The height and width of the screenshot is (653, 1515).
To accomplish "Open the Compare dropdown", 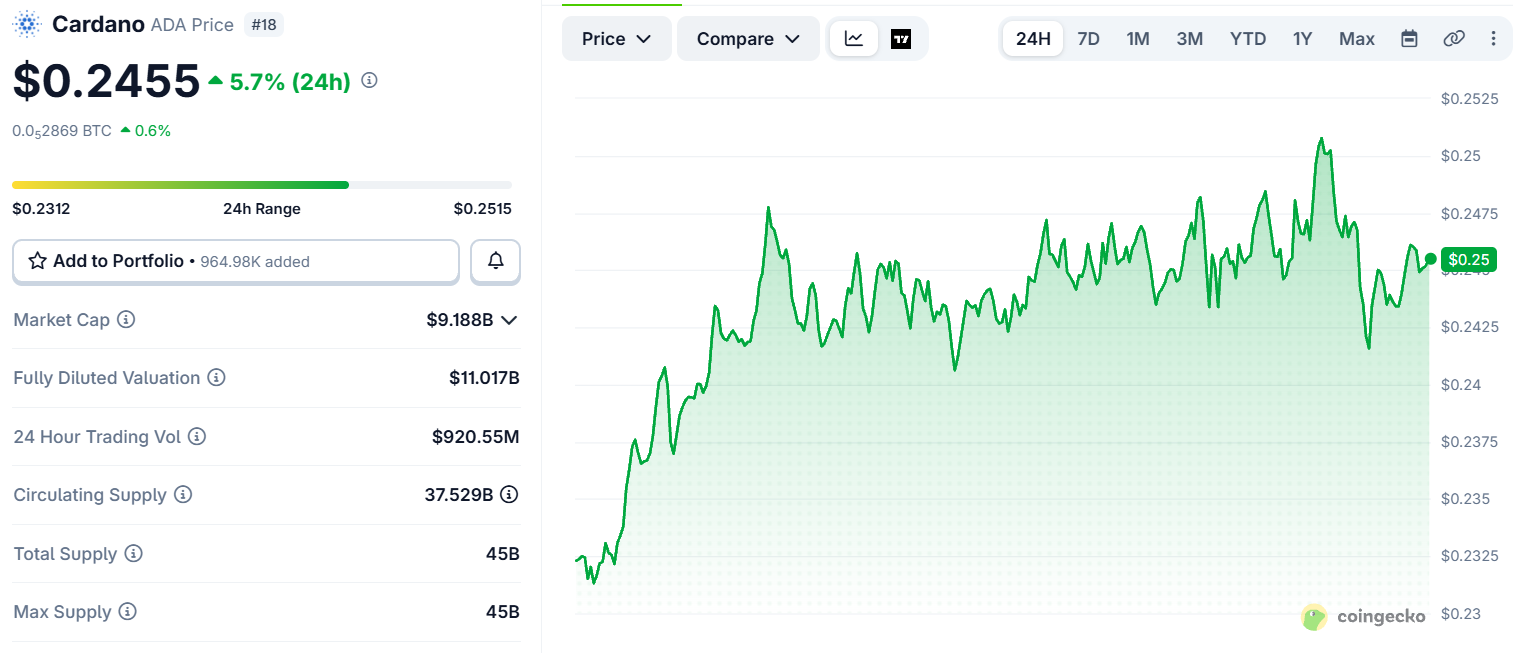I will coord(749,39).
